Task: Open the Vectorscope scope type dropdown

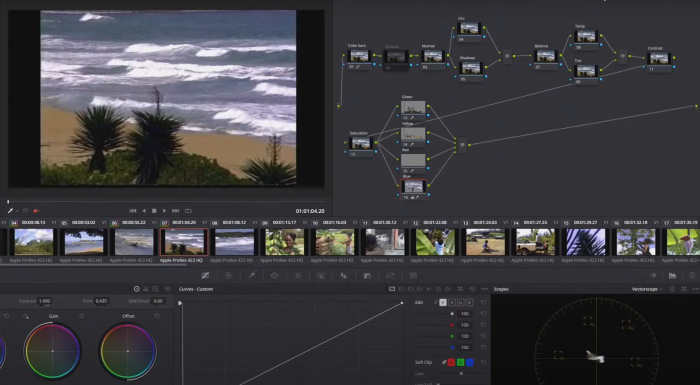Action: (647, 289)
